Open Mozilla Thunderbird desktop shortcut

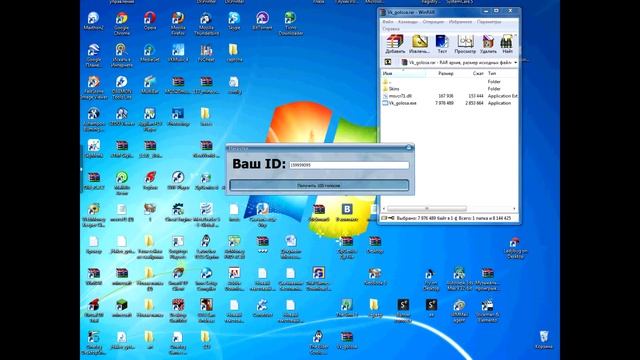206,24
